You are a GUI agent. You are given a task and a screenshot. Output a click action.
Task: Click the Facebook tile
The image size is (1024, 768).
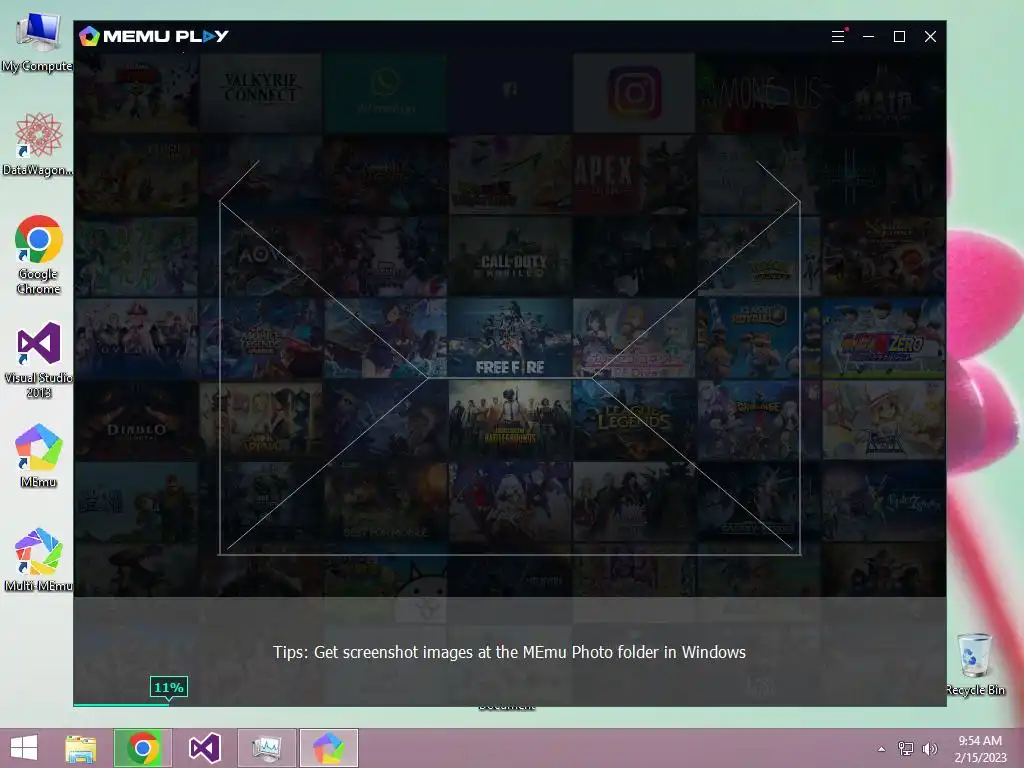[x=510, y=92]
